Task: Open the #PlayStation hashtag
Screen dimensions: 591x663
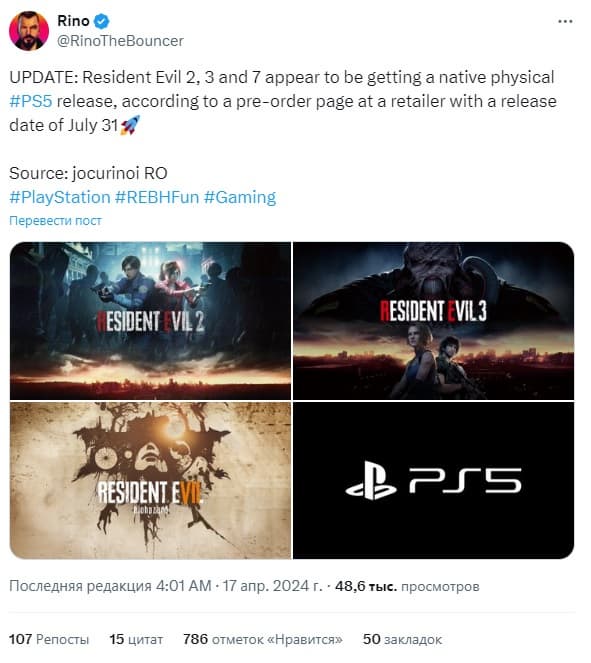Action: pos(60,197)
